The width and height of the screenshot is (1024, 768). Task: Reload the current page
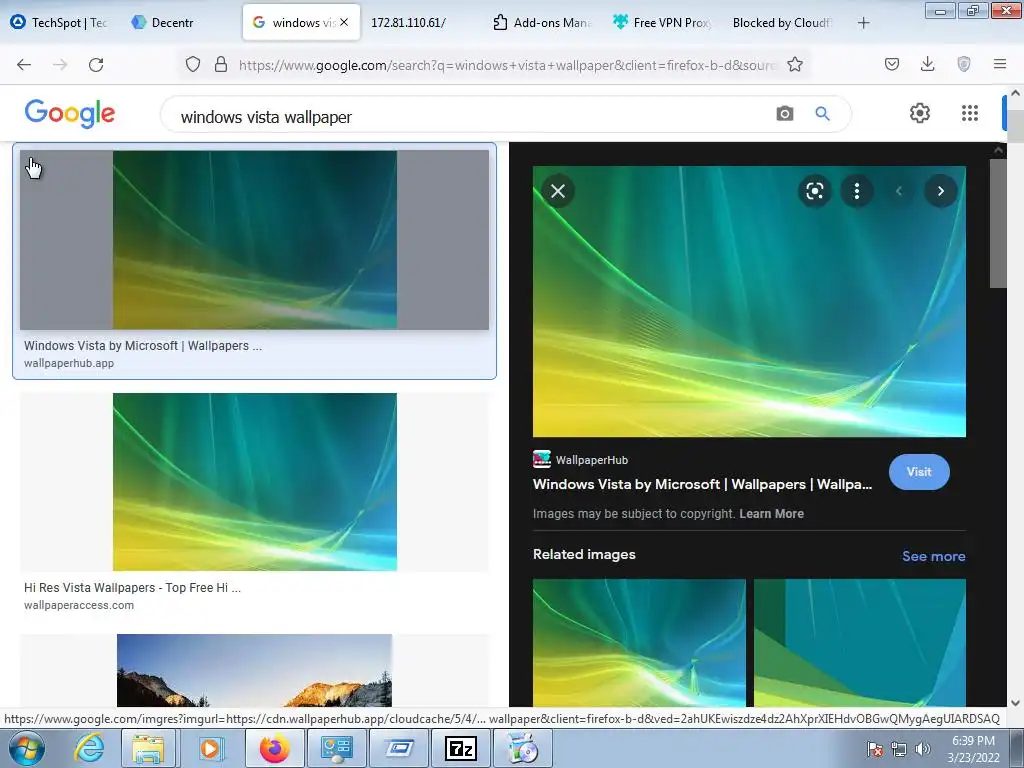click(x=96, y=64)
